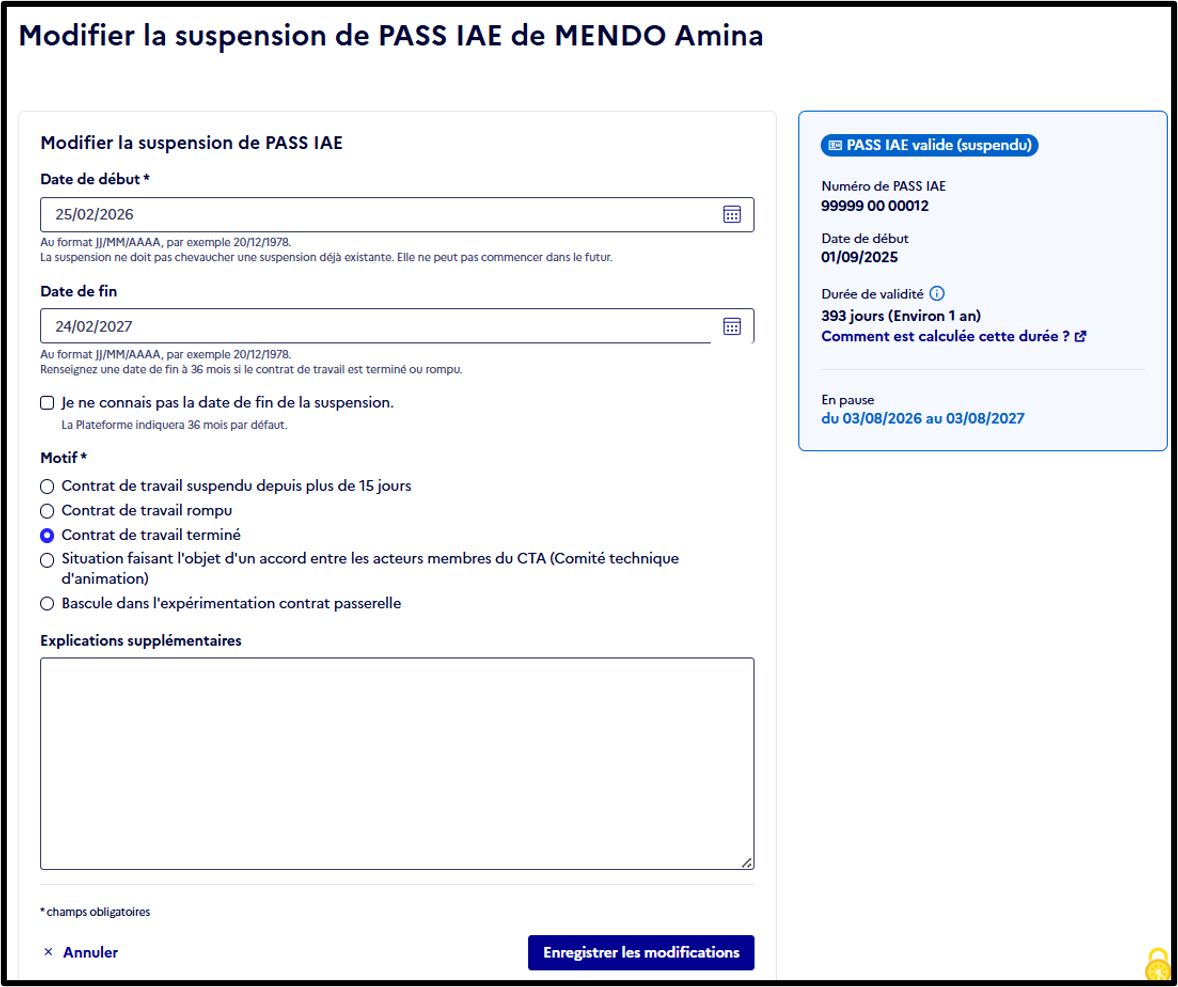The width and height of the screenshot is (1178, 987).
Task: Check 'Je ne connais pas la date de fin'
Action: point(47,403)
